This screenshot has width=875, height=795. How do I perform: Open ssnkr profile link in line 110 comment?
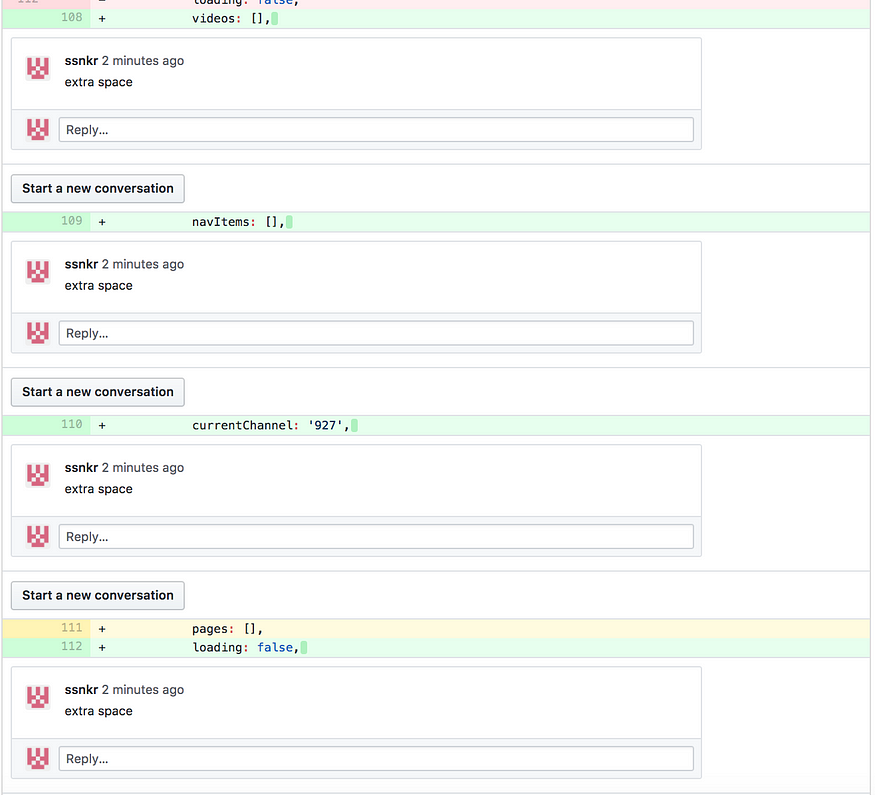(x=81, y=468)
